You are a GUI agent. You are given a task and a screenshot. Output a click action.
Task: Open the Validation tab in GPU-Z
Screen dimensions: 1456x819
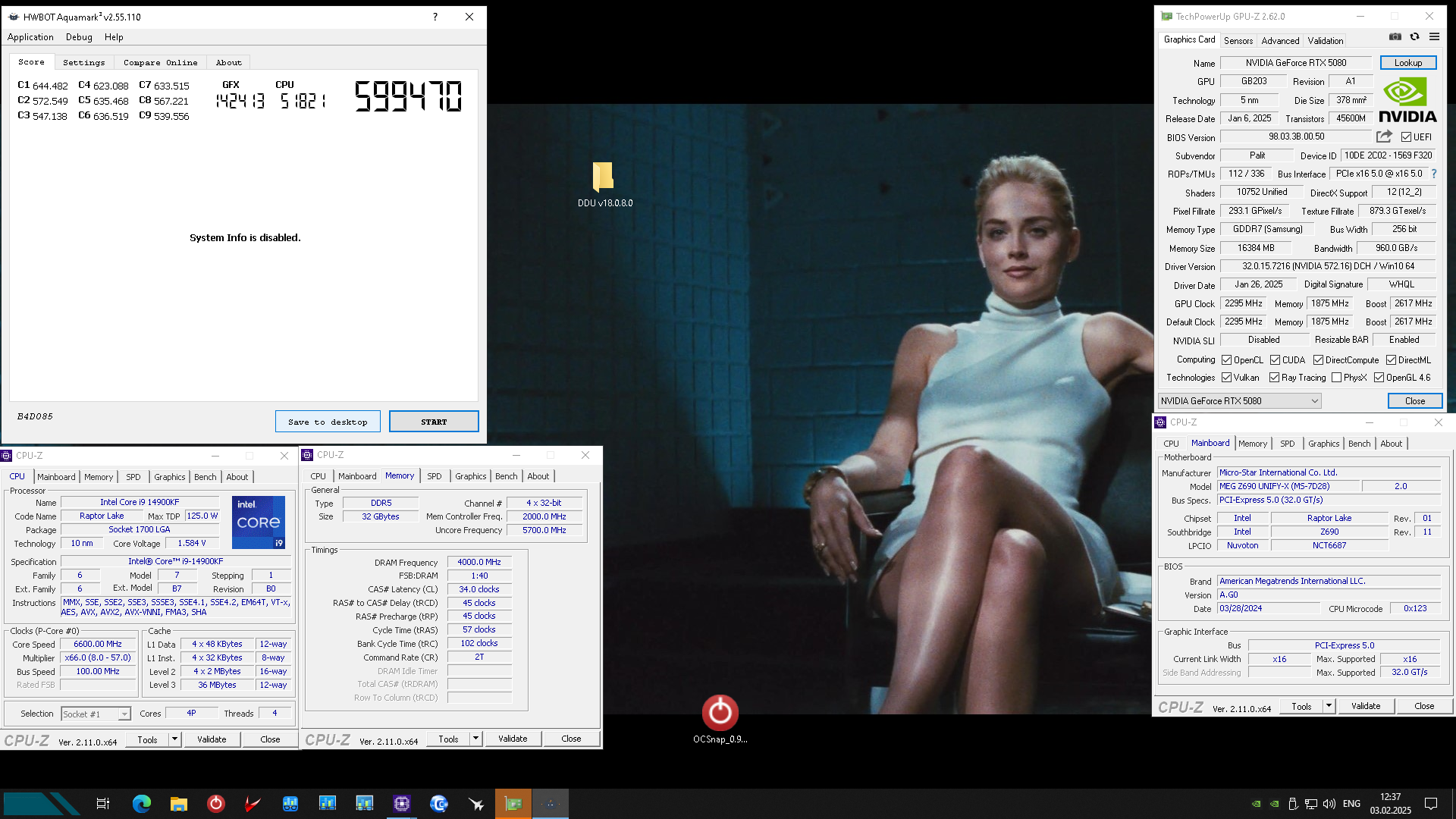pyautogui.click(x=1325, y=41)
